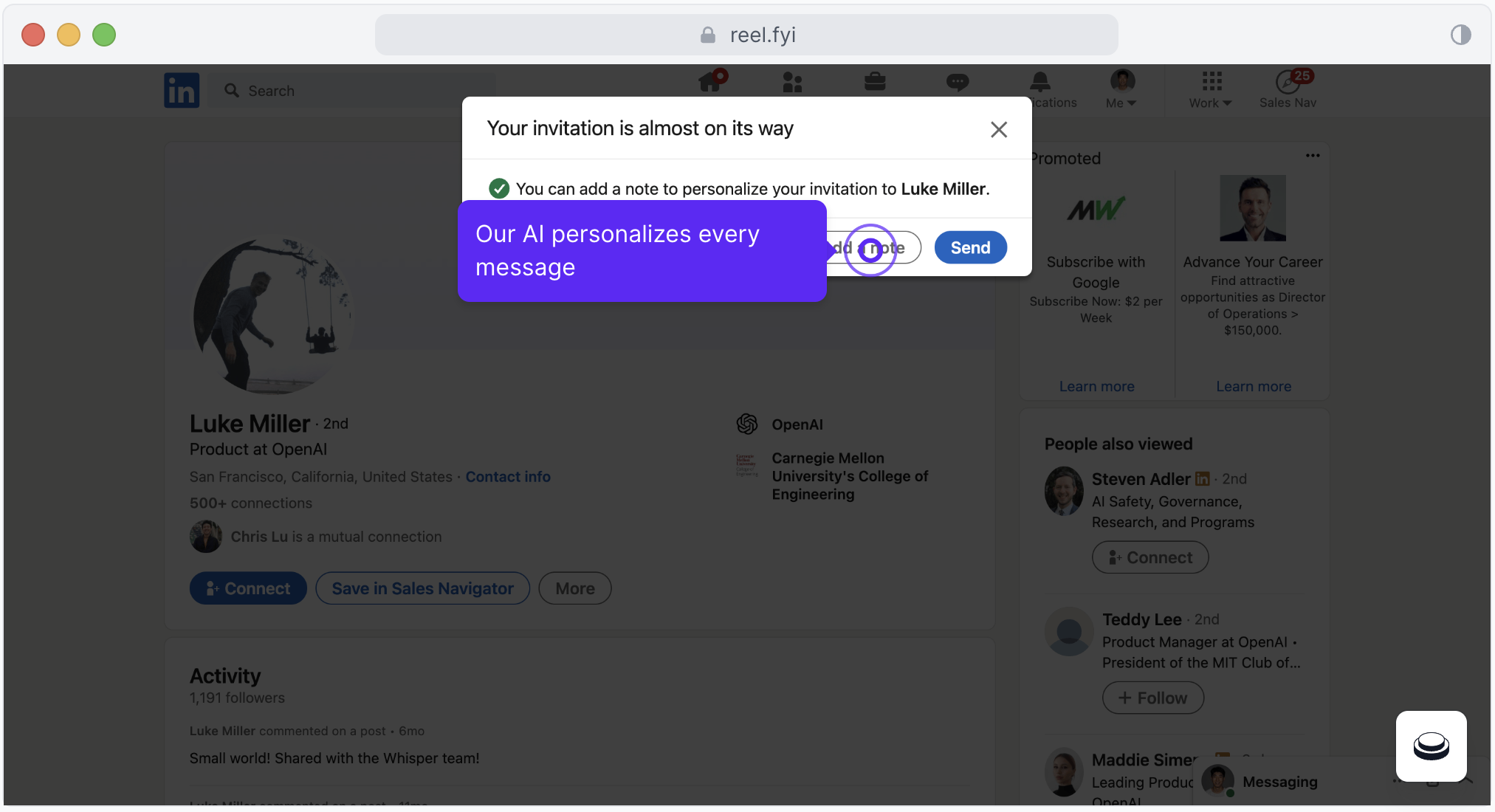This screenshot has height=812, width=1495.
Task: Click Teddy Lee's placeholder avatar
Action: (1069, 632)
